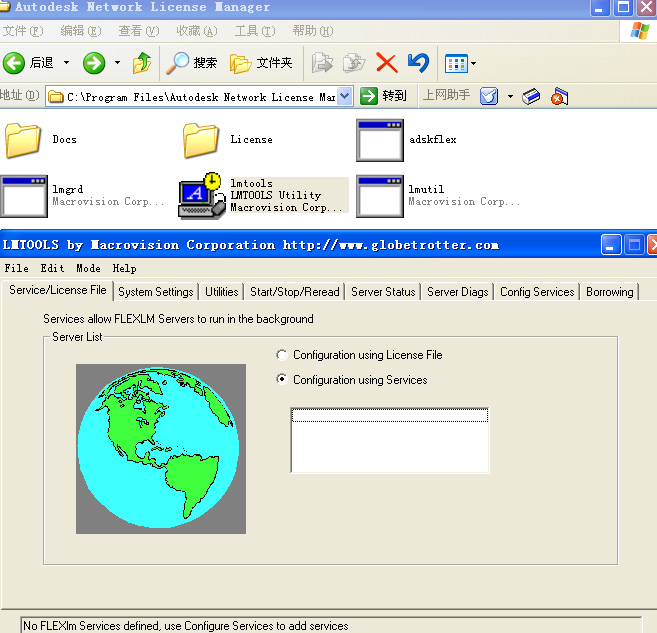657x633 pixels.
Task: Click the path text in address field
Action: point(201,97)
